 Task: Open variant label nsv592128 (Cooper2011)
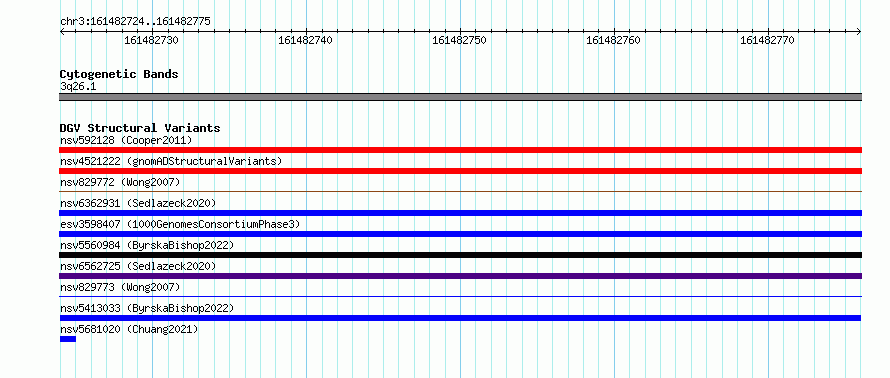tap(126, 140)
